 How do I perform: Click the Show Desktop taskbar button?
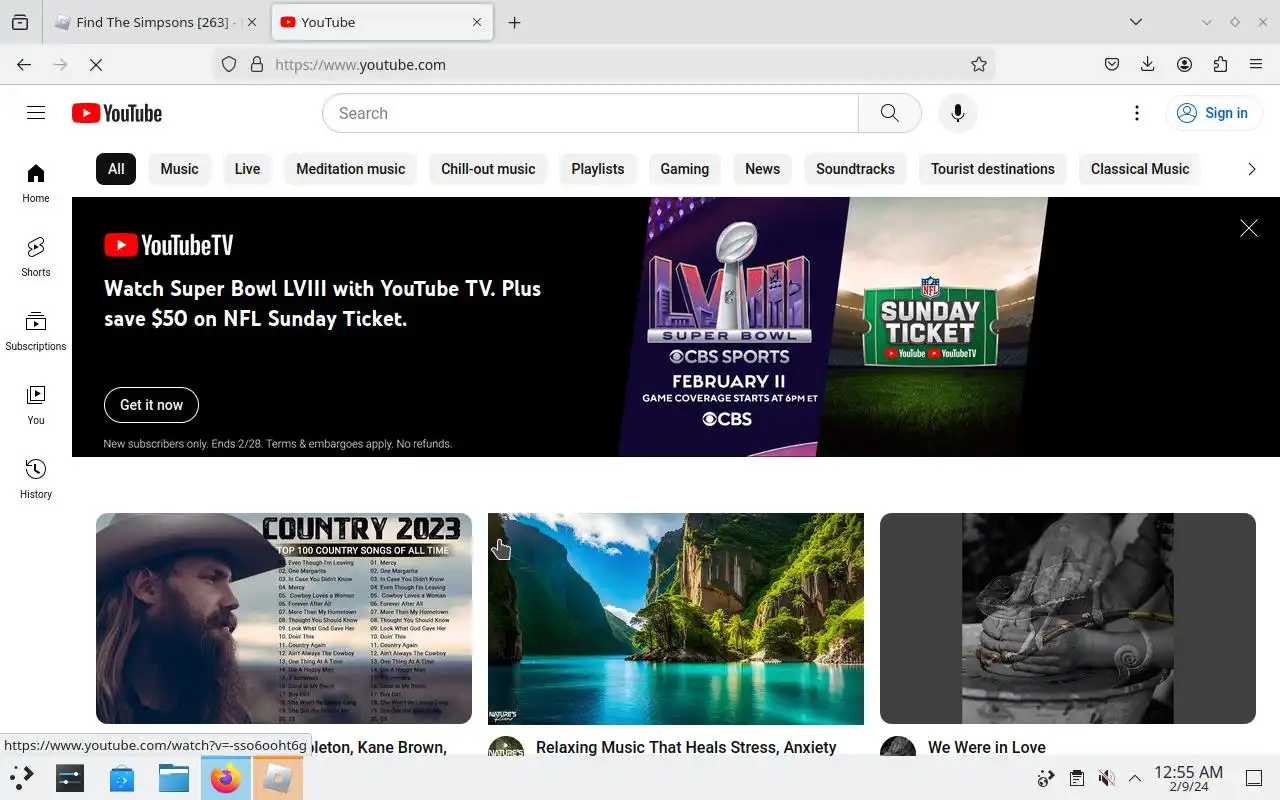1254,778
